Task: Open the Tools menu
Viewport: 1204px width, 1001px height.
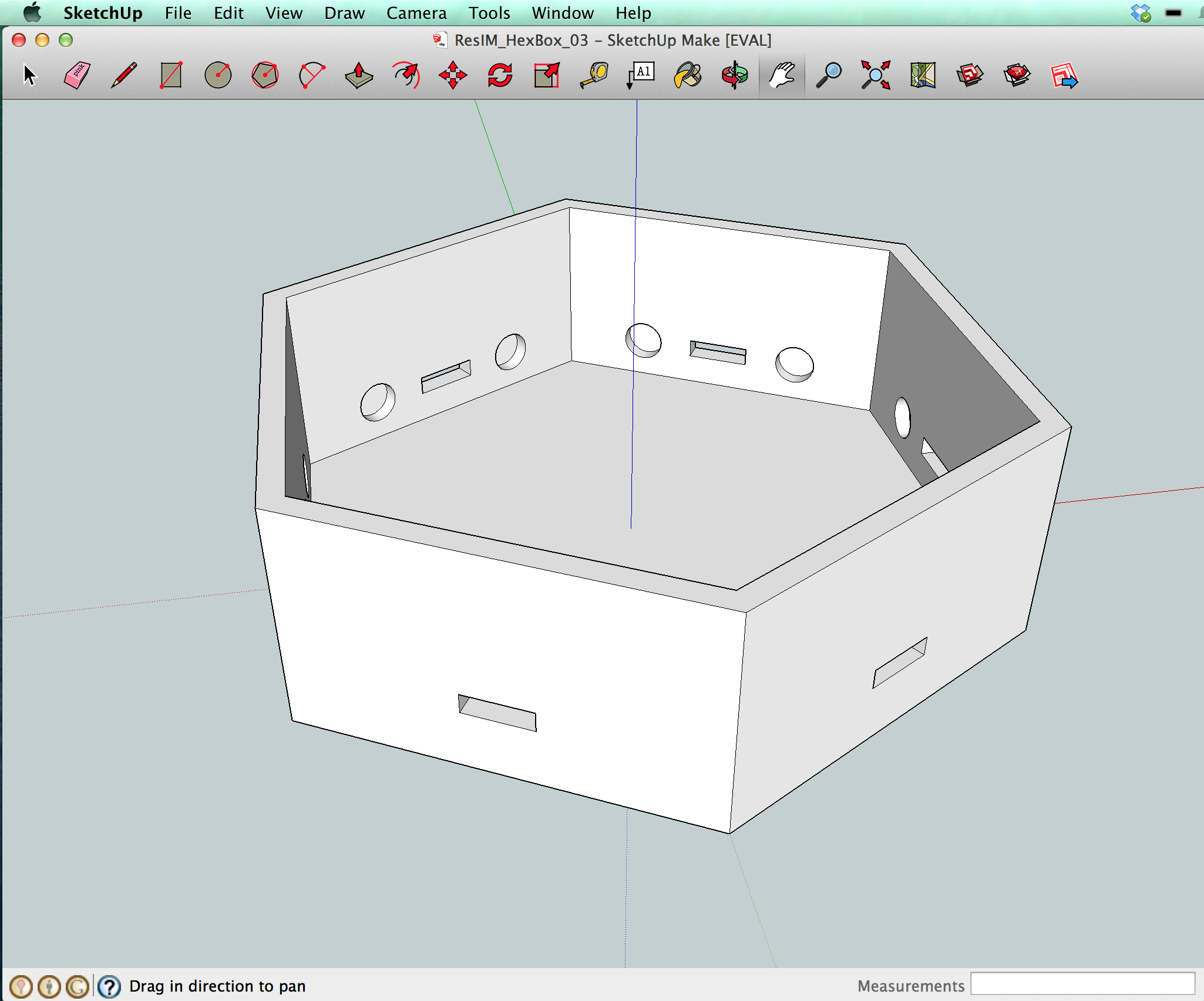Action: [489, 13]
